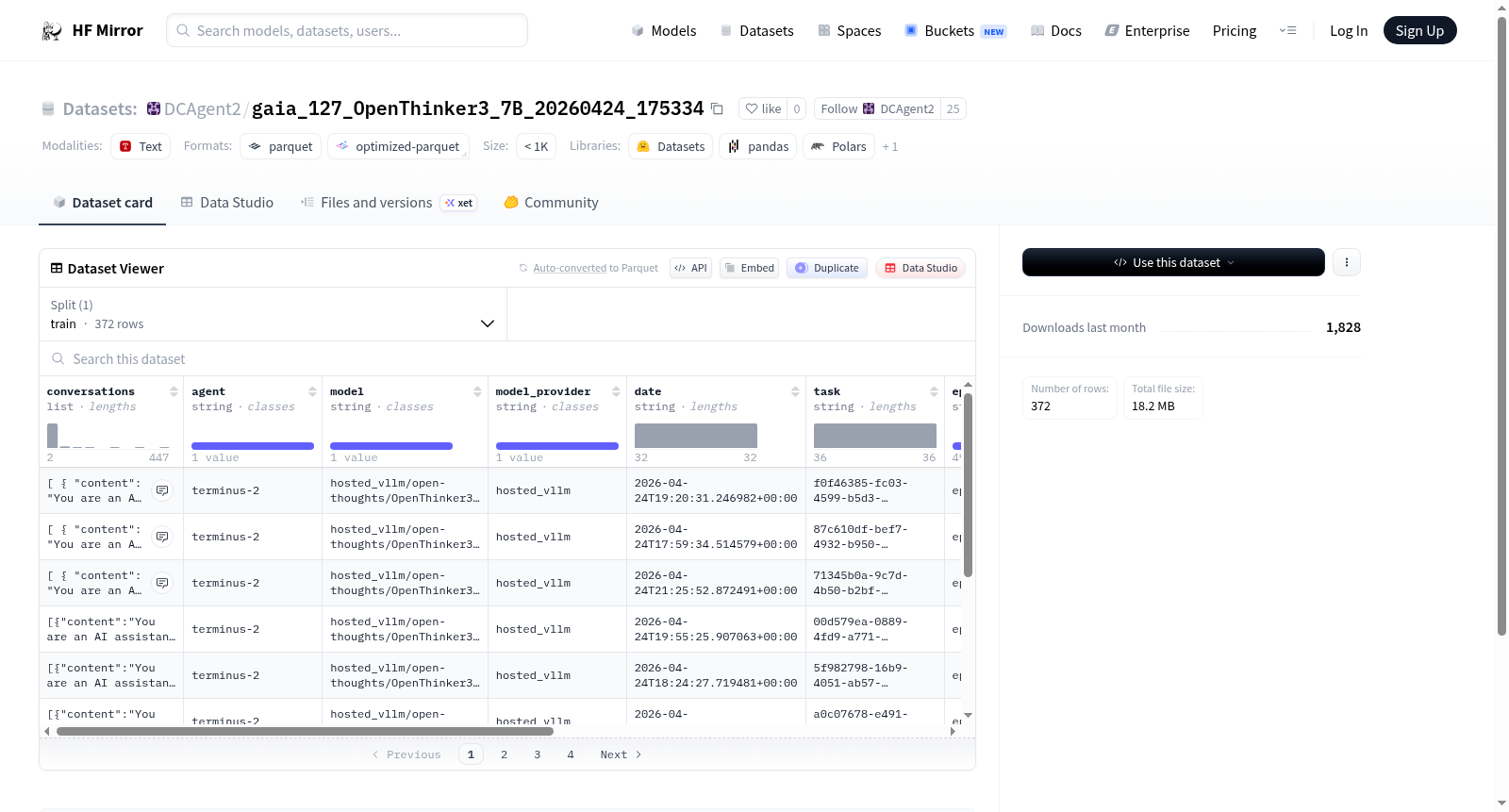Click the date lengths histogram bar
Image resolution: width=1509 pixels, height=812 pixels.
tap(696, 436)
